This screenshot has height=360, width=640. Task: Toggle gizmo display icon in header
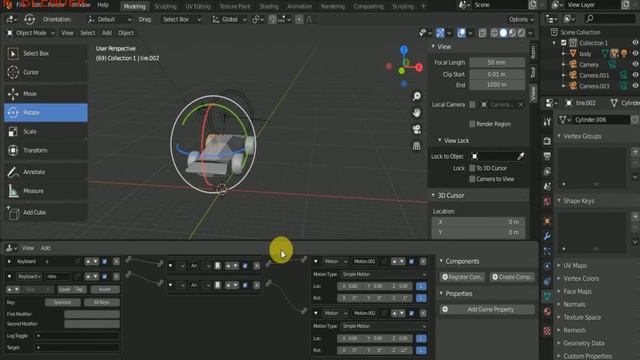[x=440, y=33]
